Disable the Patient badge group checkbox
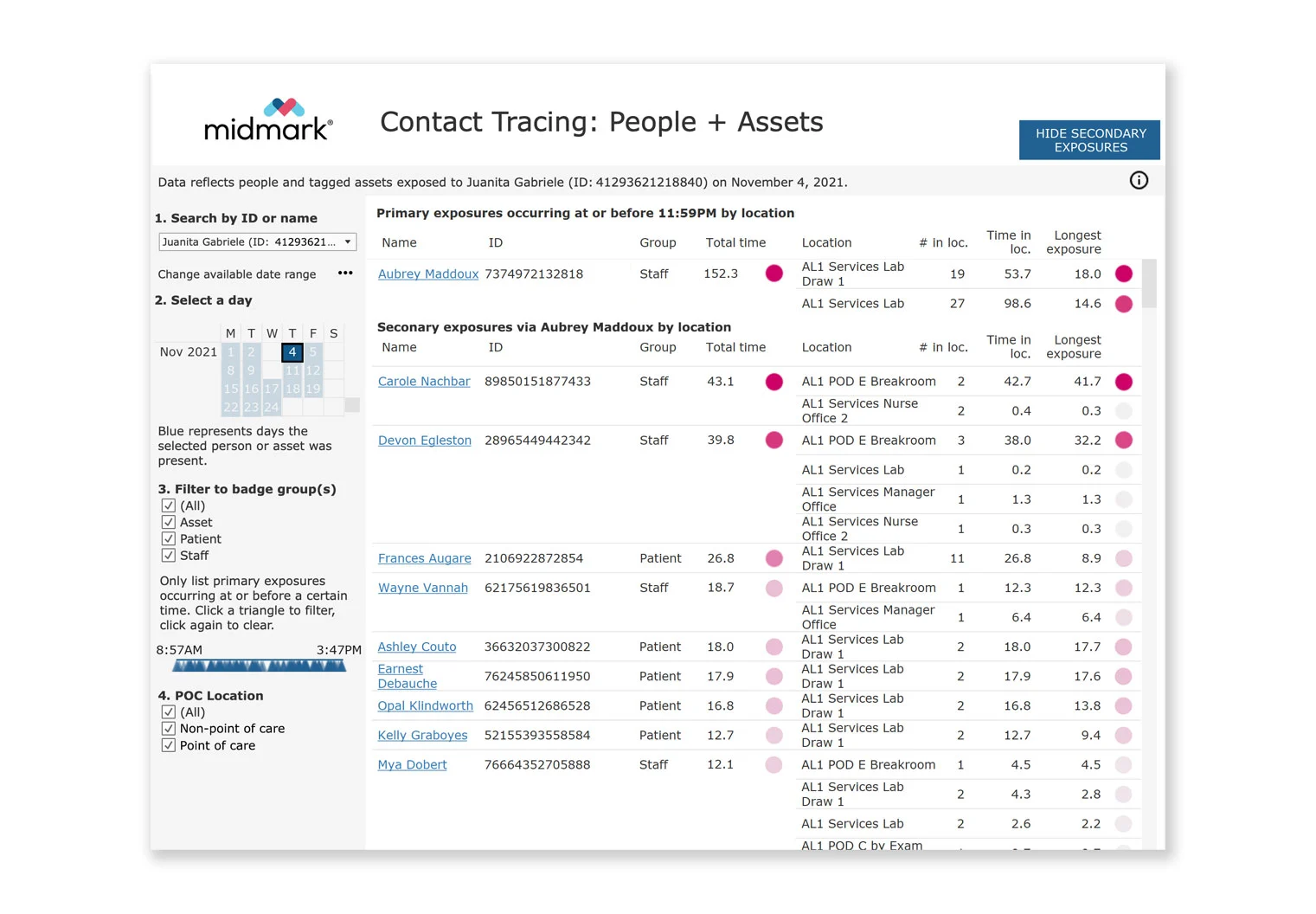The height and width of the screenshot is (914, 1316). (169, 537)
